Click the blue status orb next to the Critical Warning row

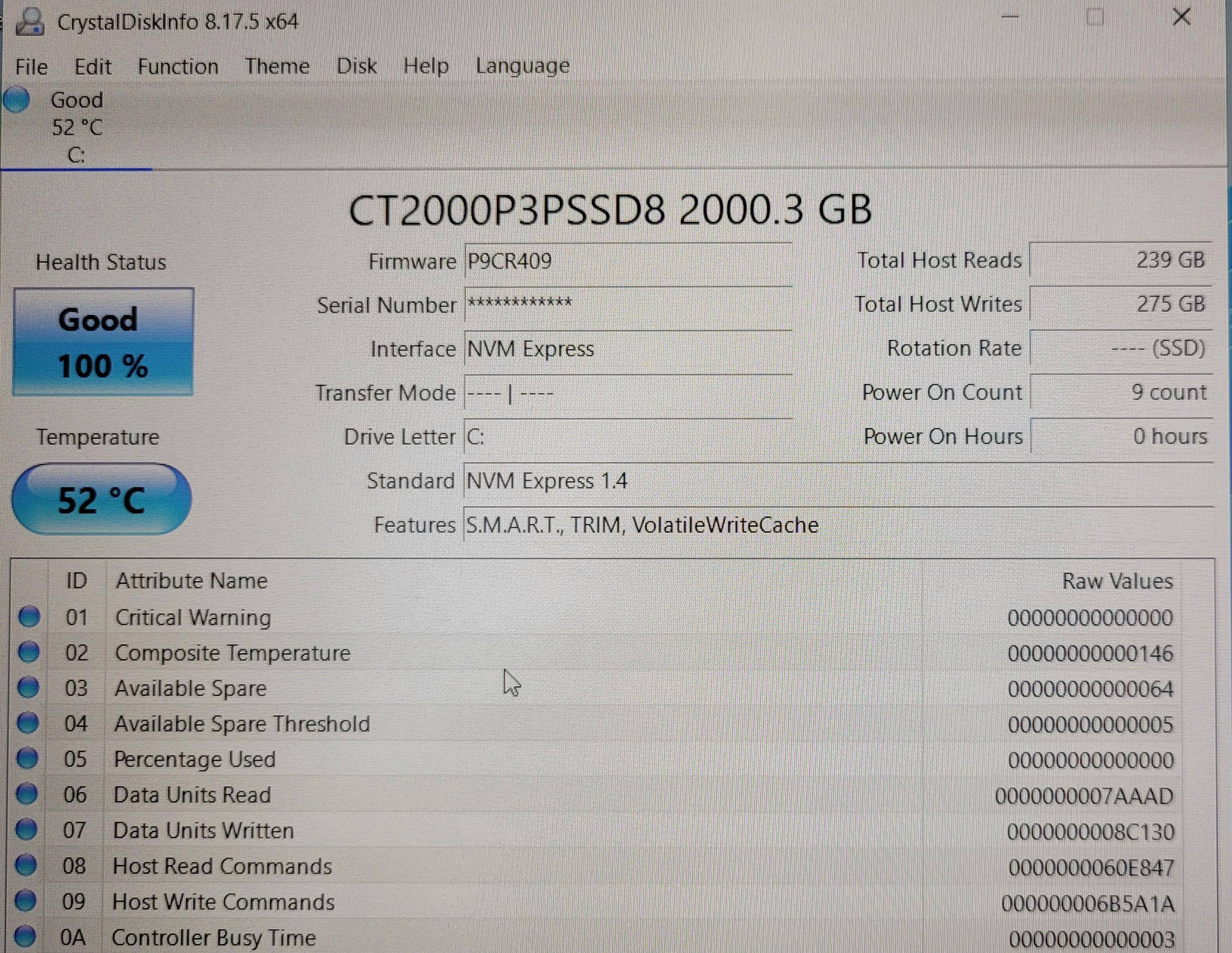tap(29, 617)
